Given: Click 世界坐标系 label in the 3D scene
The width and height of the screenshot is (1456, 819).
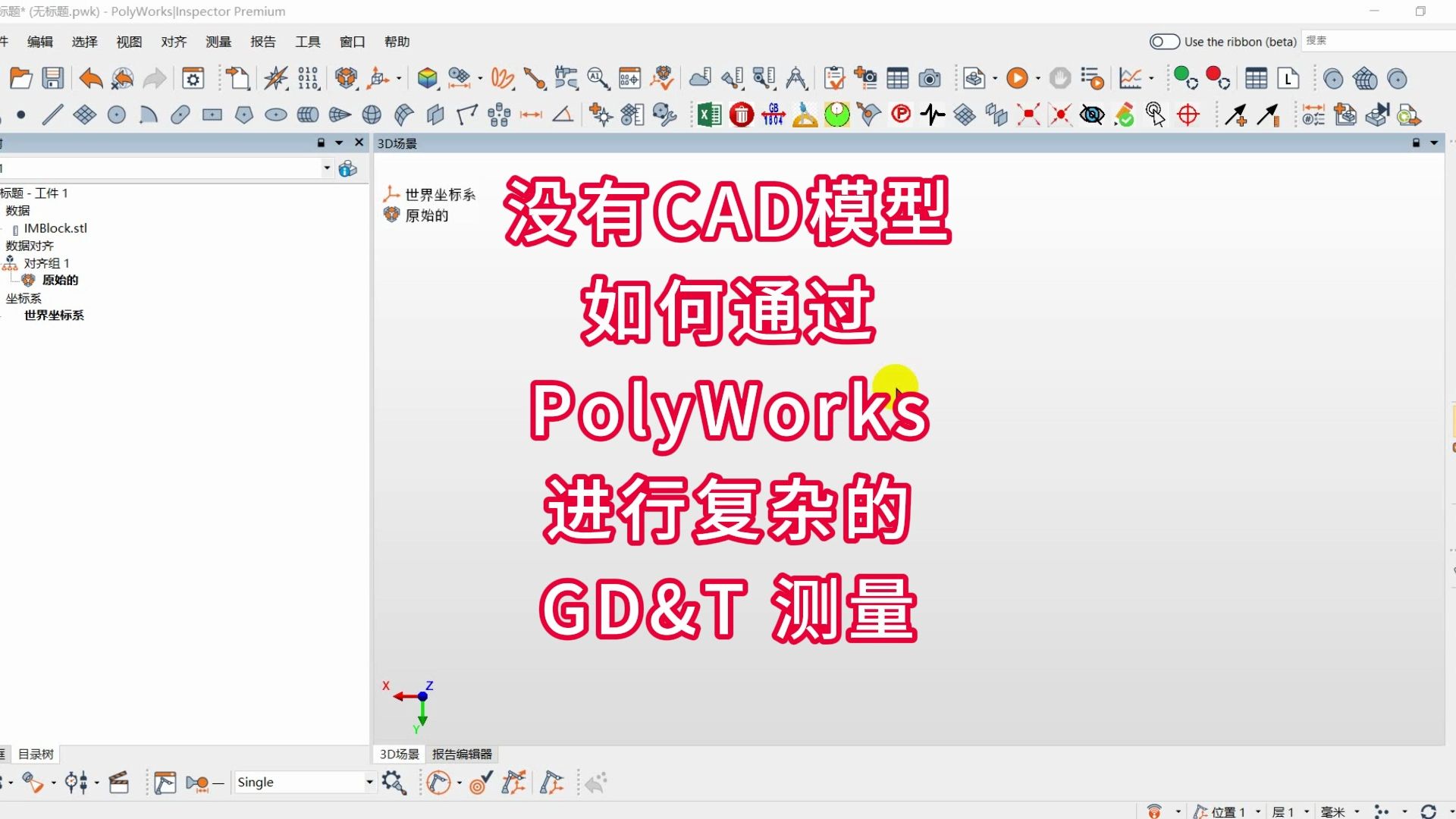Looking at the screenshot, I should coord(440,195).
